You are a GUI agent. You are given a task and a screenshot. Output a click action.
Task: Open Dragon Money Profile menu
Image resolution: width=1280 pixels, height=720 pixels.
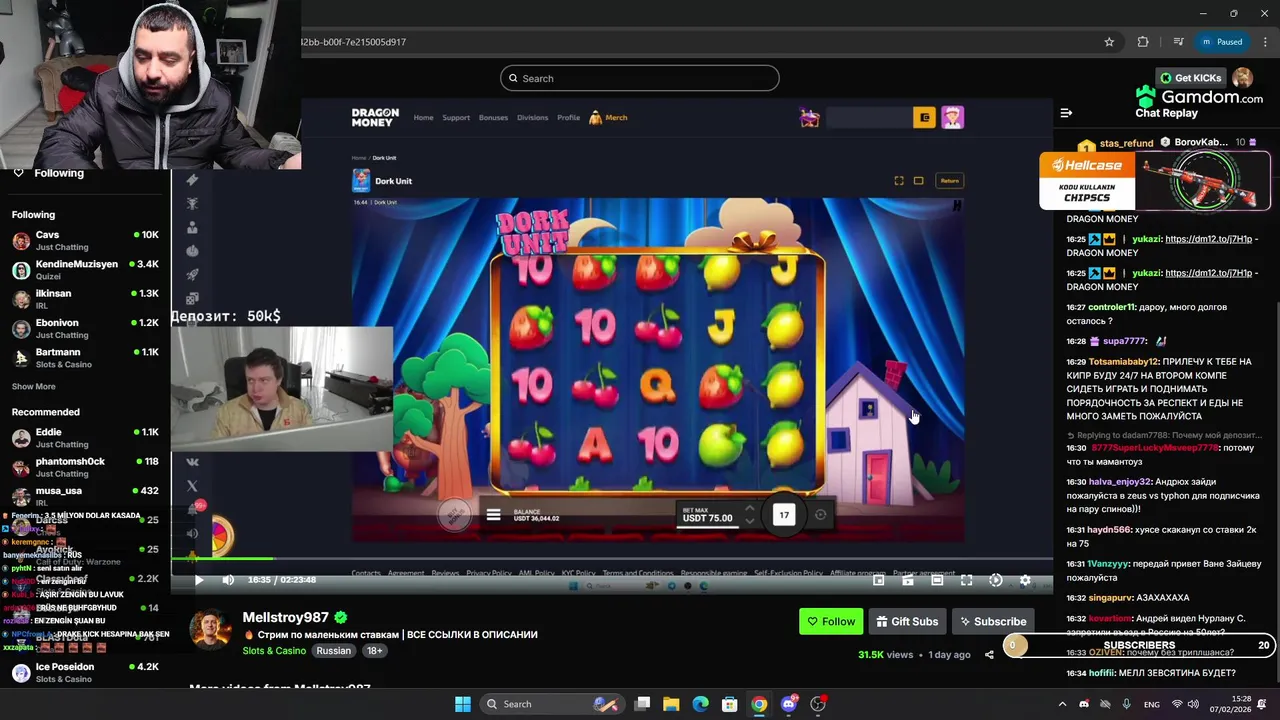(569, 118)
